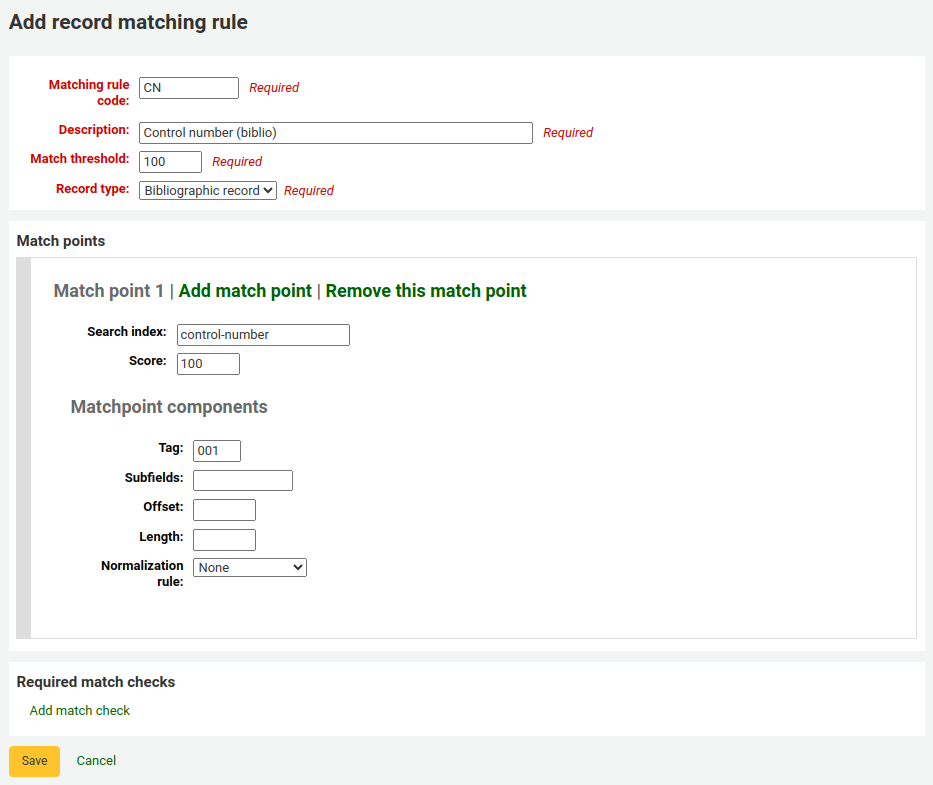The image size is (933, 785).
Task: Click the Offset input box
Action: [224, 509]
